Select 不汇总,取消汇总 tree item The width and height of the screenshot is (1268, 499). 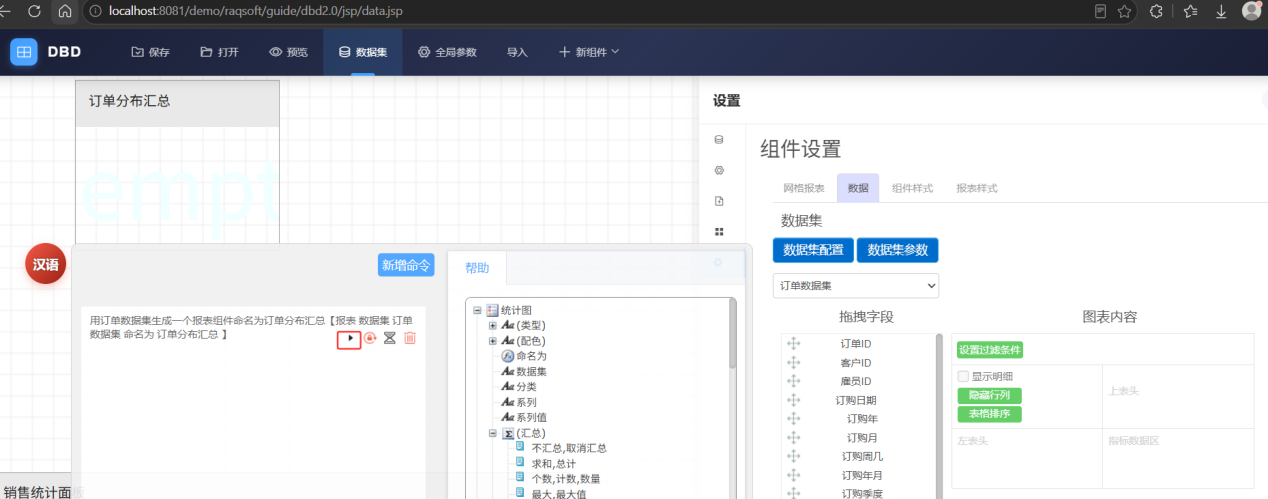(569, 448)
